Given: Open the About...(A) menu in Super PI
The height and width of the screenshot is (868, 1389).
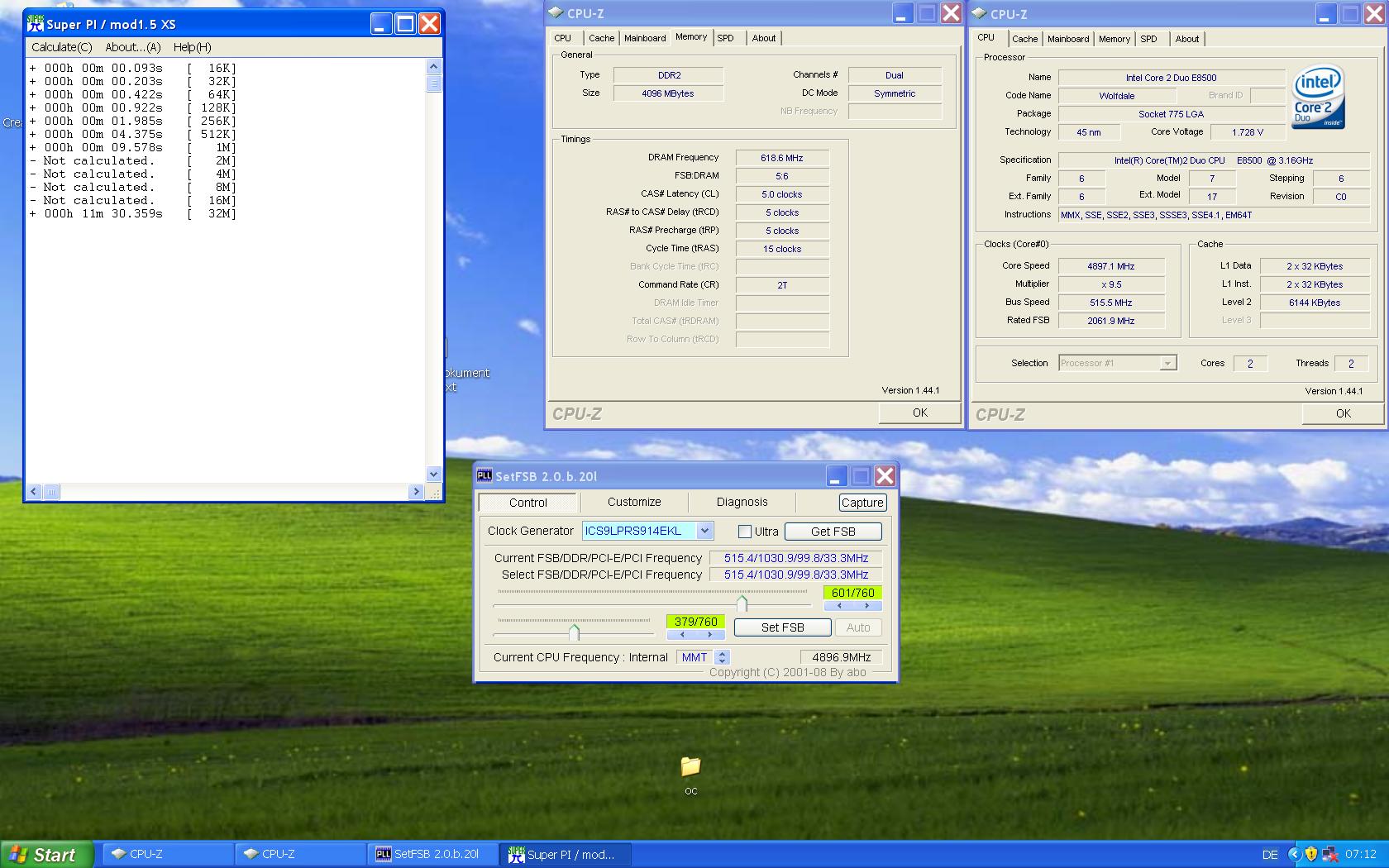Looking at the screenshot, I should click(133, 47).
